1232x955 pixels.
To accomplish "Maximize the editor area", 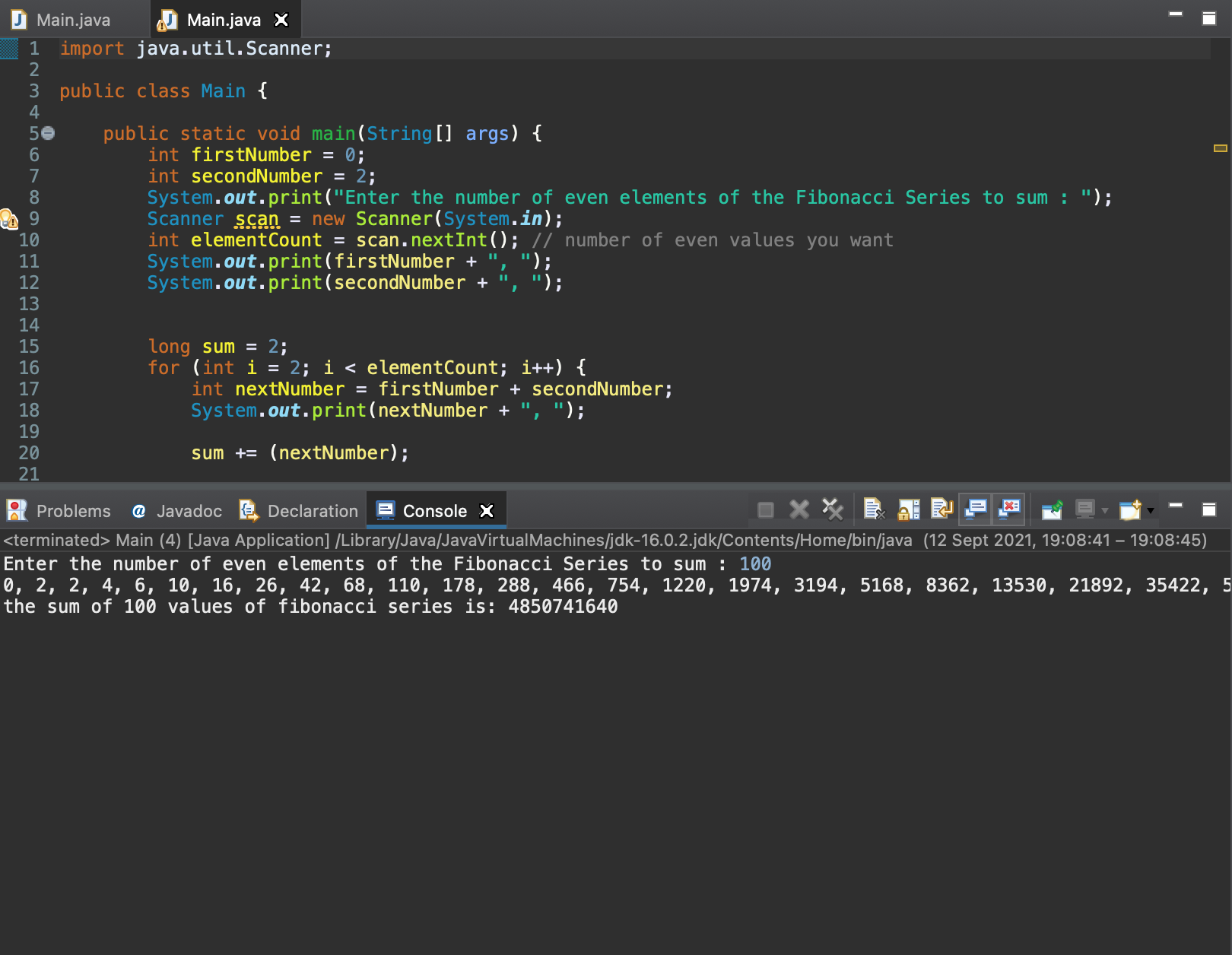I will (1209, 18).
